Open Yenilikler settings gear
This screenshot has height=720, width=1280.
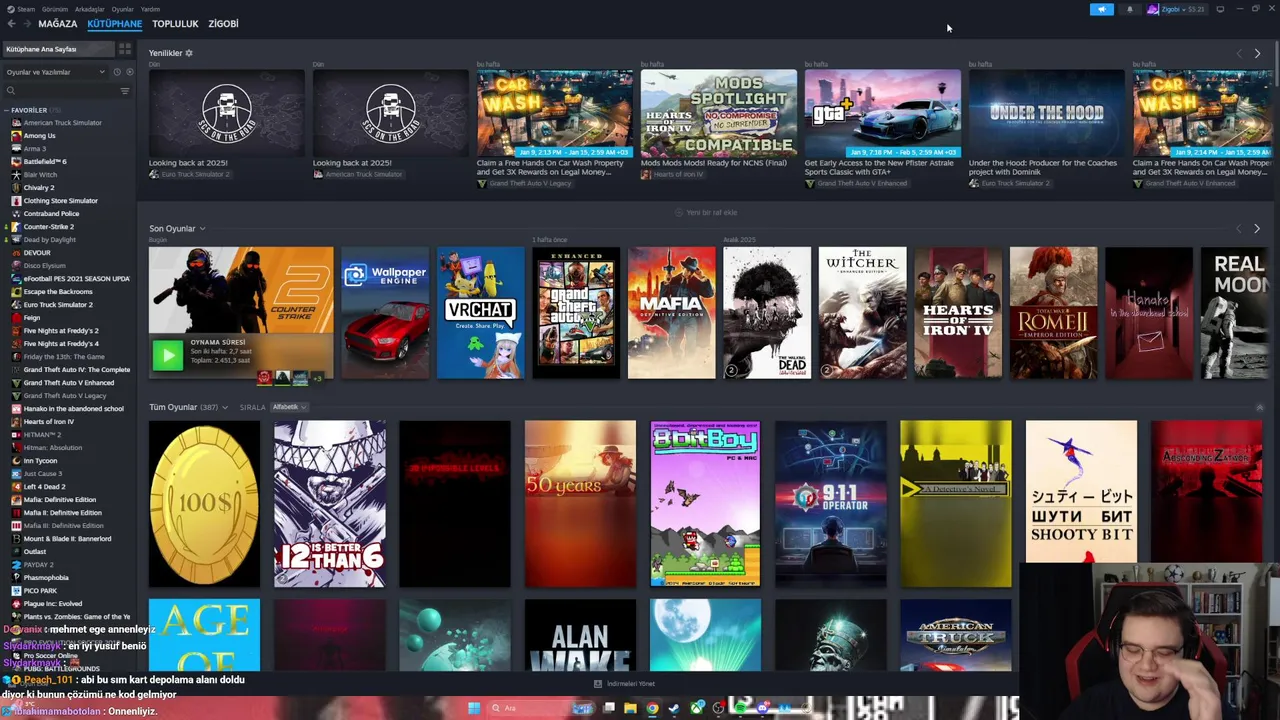pyautogui.click(x=189, y=53)
